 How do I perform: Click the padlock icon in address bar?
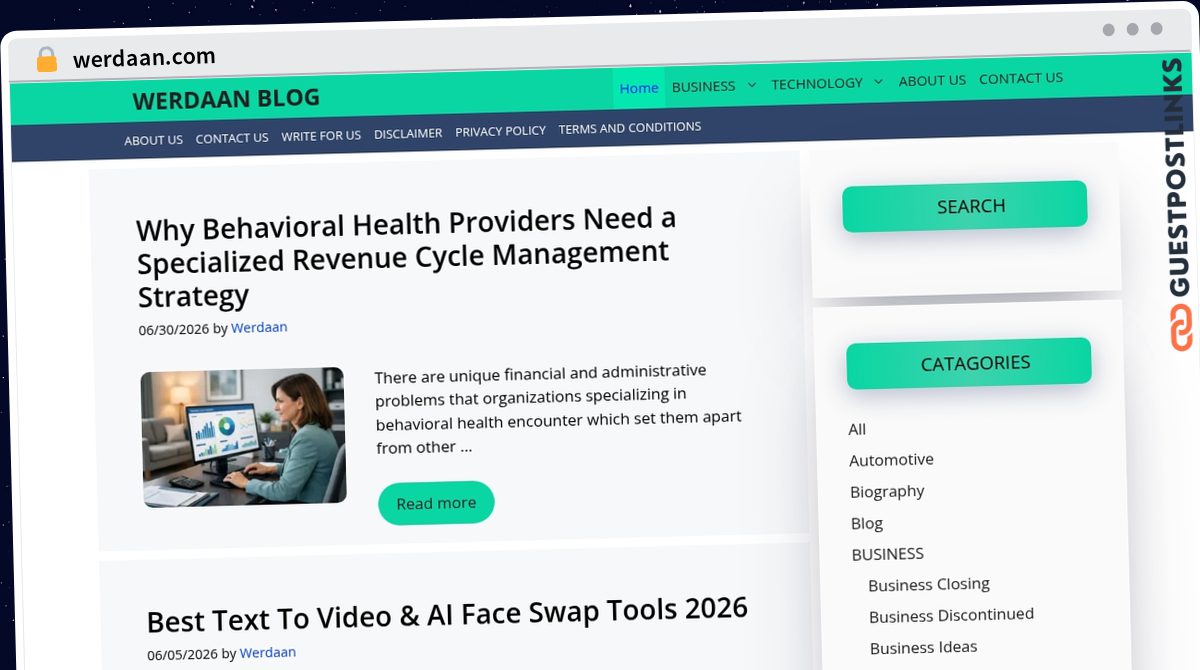(46, 60)
